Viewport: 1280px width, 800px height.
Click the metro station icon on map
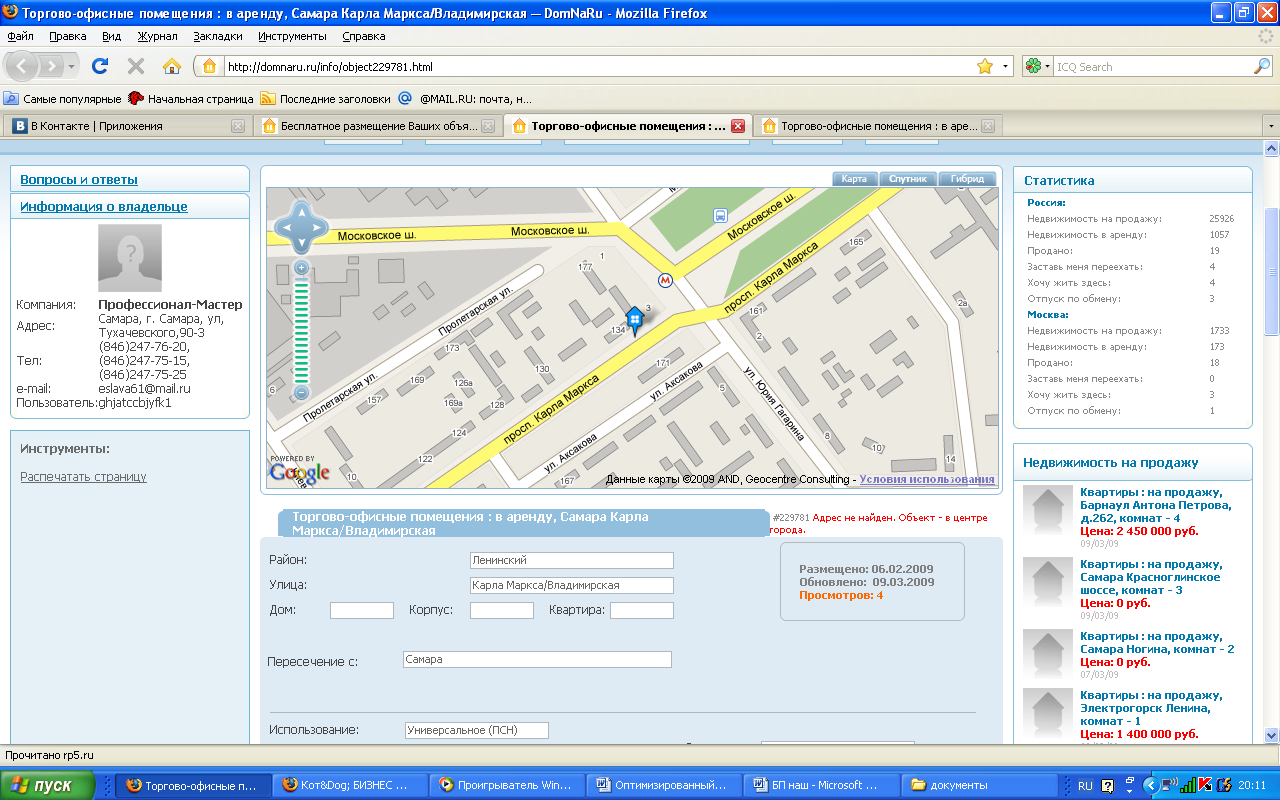(665, 281)
